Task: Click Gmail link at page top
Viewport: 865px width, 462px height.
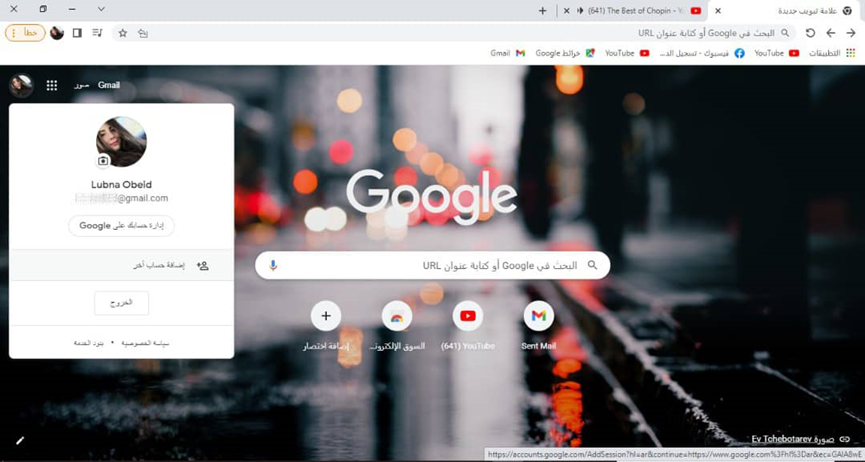Action: pyautogui.click(x=109, y=85)
